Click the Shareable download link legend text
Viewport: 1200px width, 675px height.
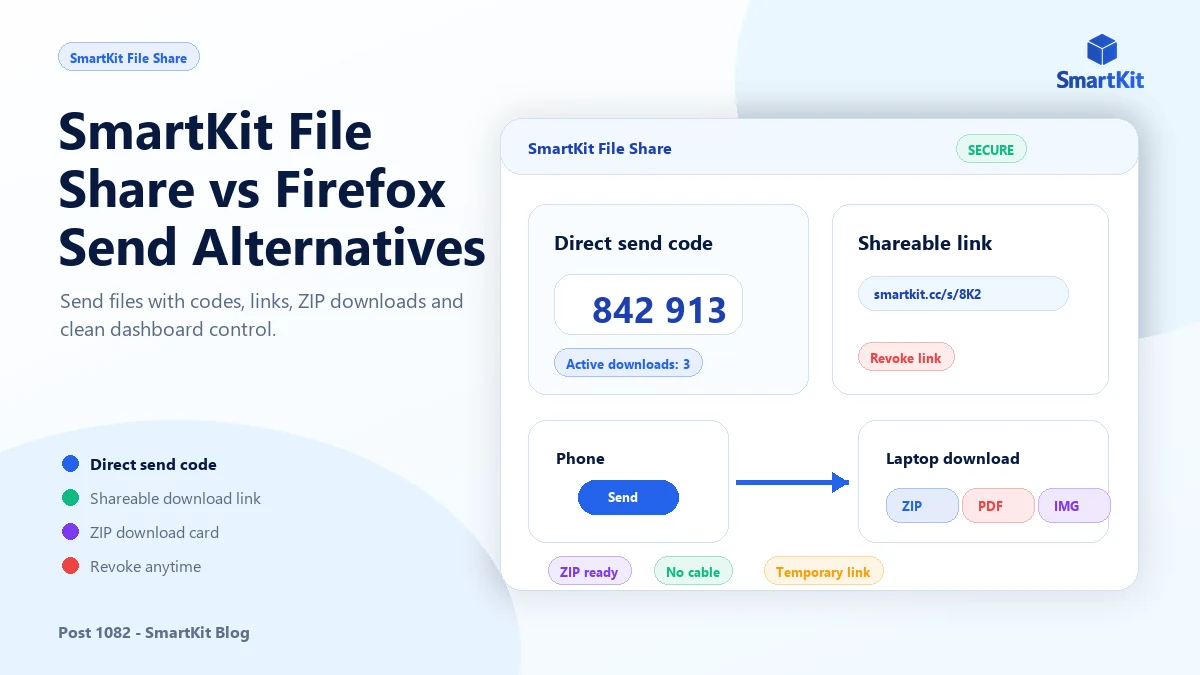(x=175, y=498)
